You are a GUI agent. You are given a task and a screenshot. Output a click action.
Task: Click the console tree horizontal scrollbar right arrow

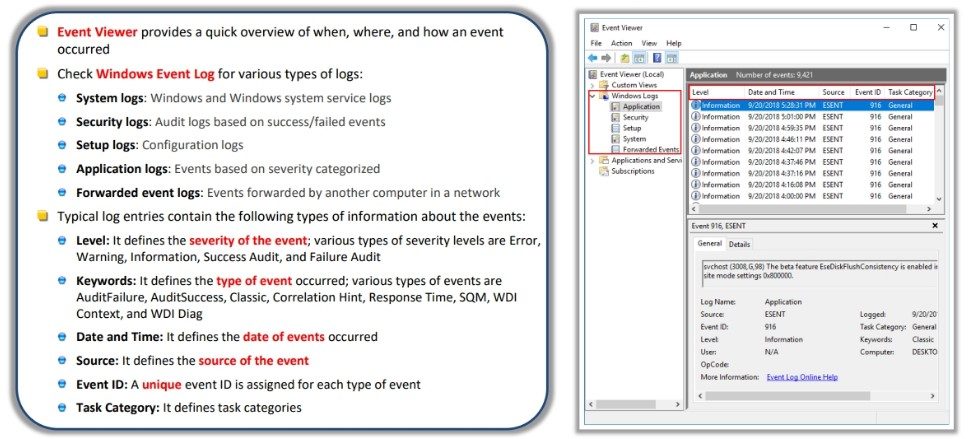coord(679,404)
